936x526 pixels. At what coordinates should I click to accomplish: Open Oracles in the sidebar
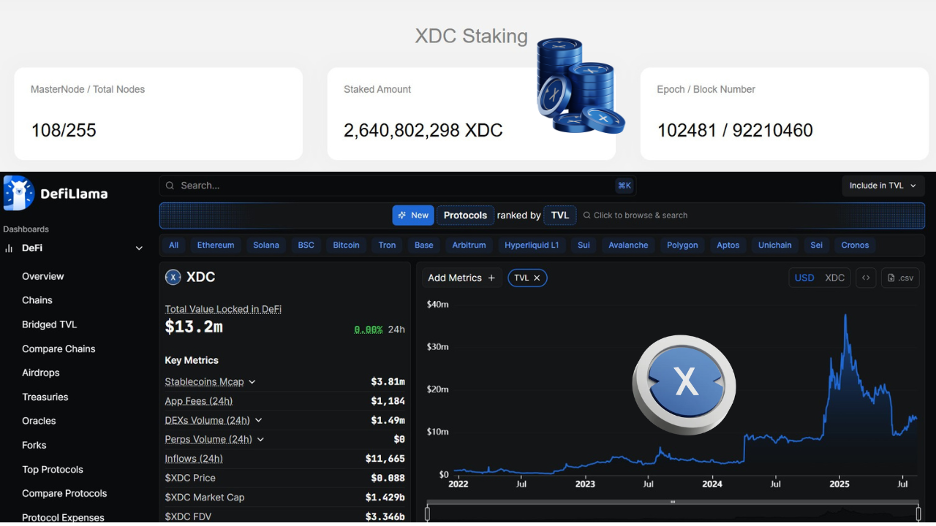point(39,421)
